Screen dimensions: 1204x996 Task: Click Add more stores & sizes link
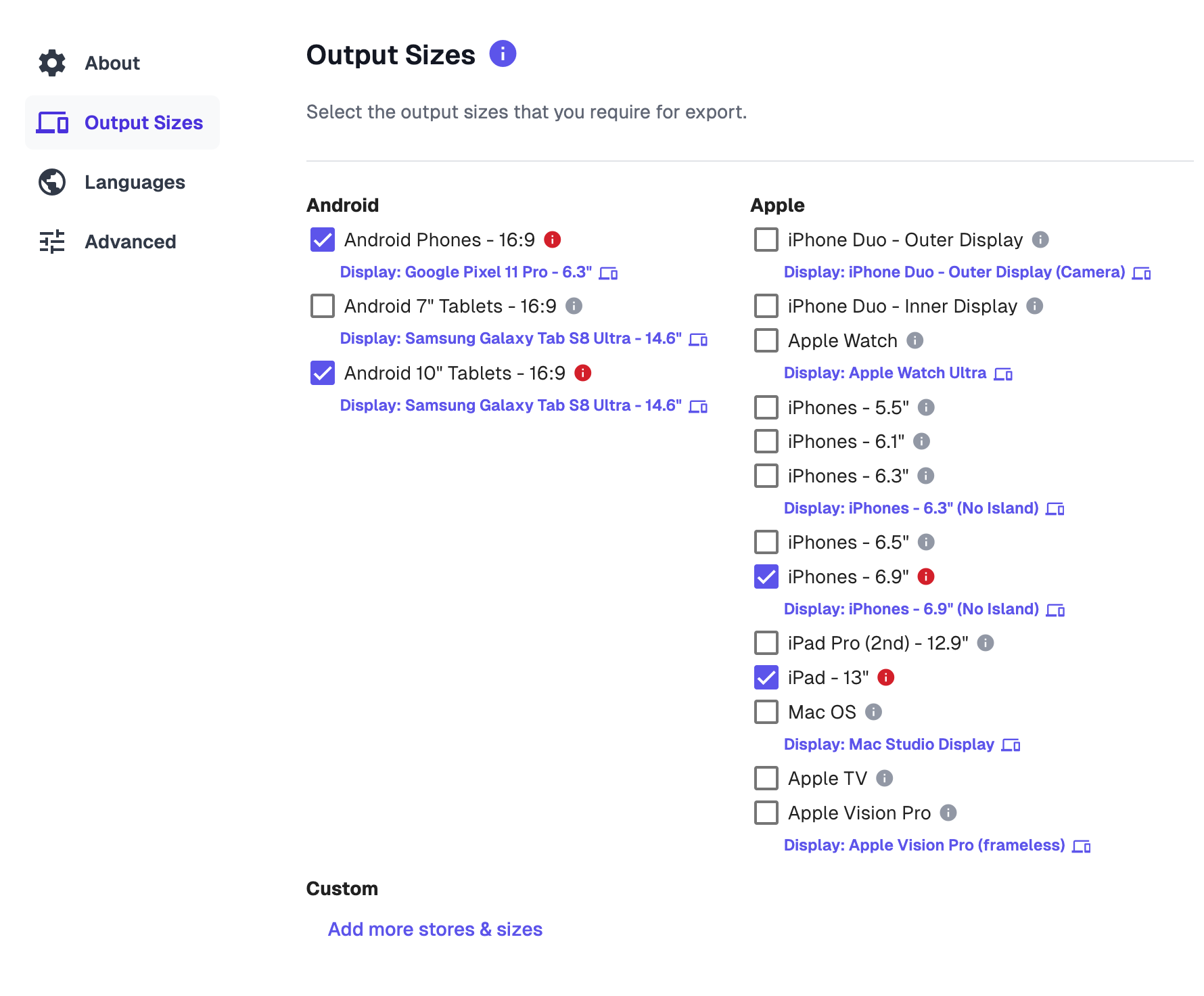pos(435,929)
